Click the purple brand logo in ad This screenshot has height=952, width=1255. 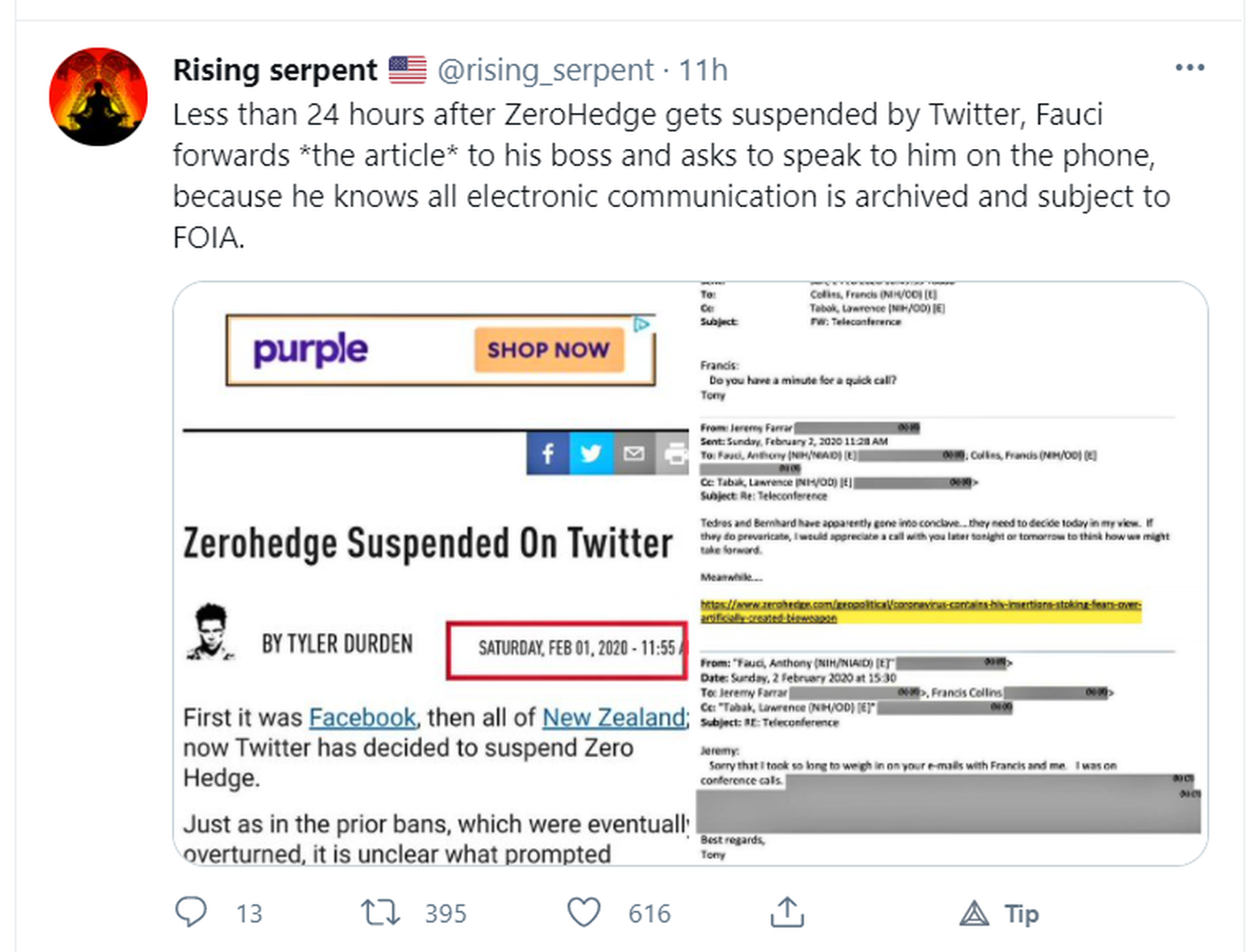(310, 350)
